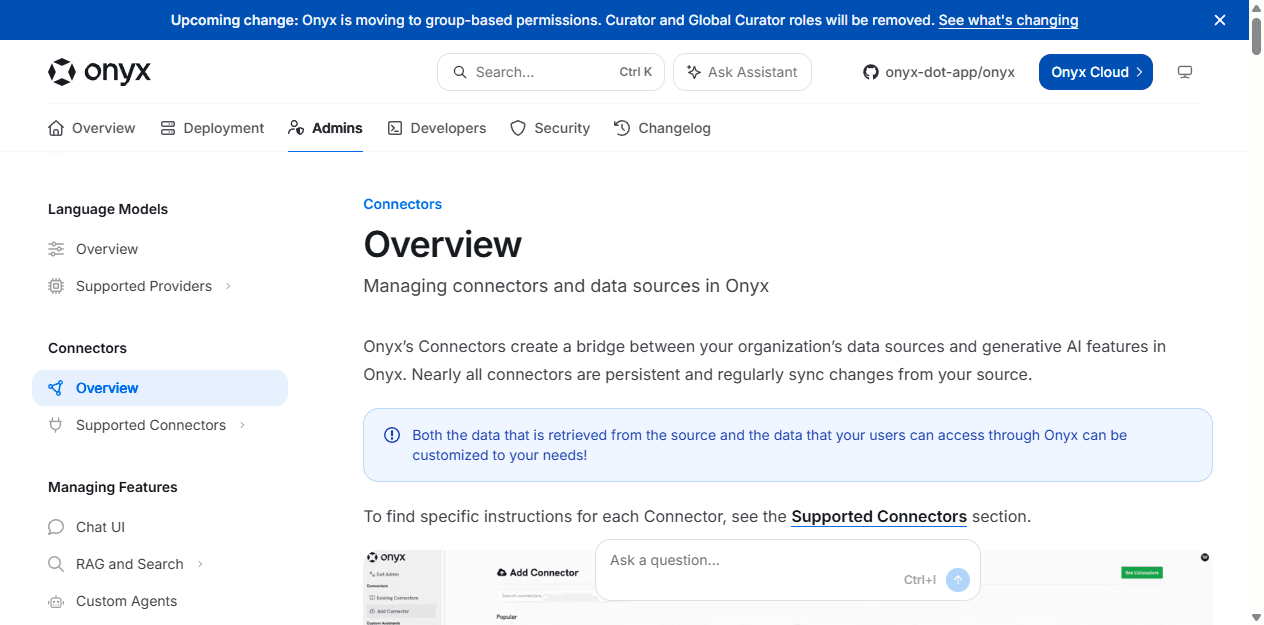
Task: Click the magnifier icon in the search box
Action: (460, 72)
